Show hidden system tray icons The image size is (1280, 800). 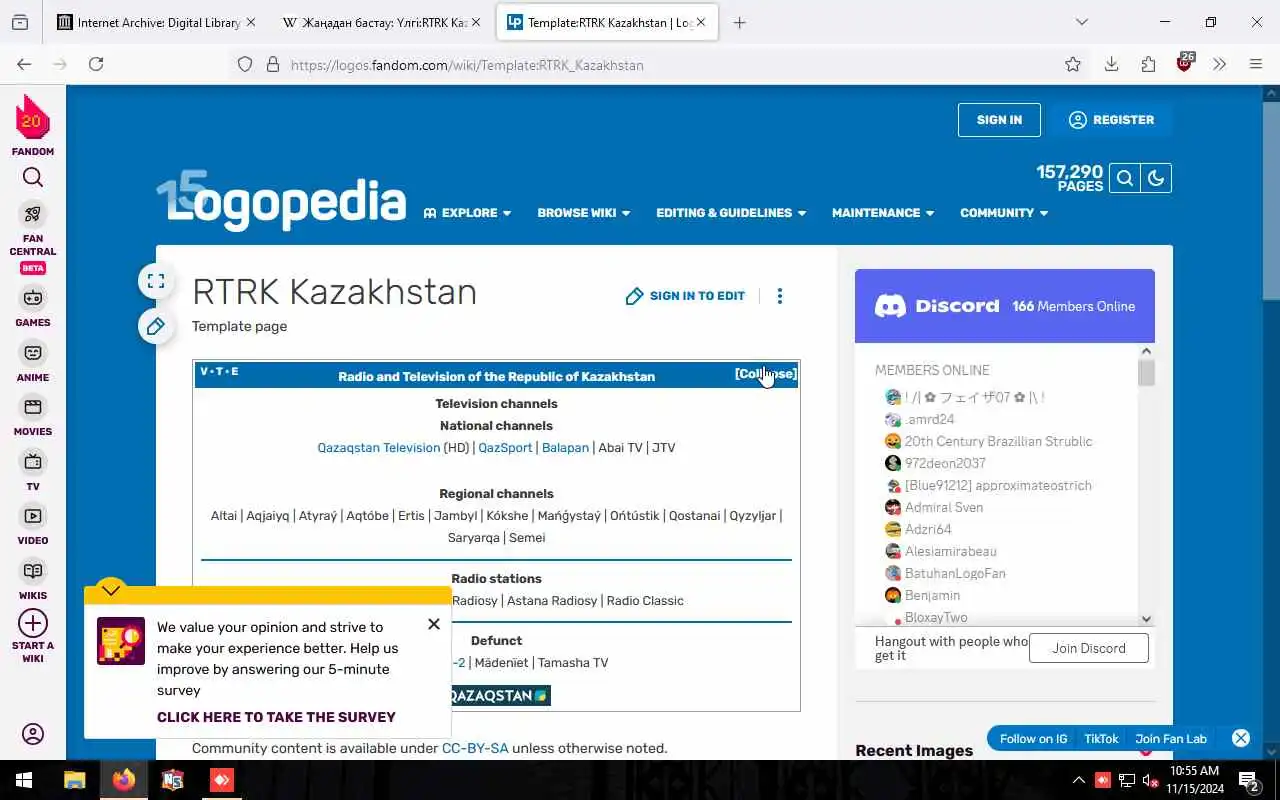click(1078, 780)
